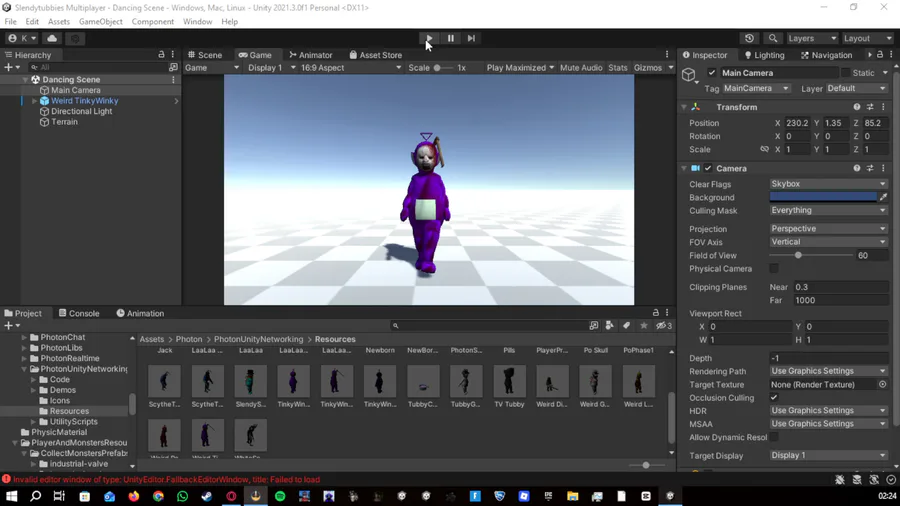The height and width of the screenshot is (506, 900).
Task: Open the undo history icon
Action: click(749, 38)
